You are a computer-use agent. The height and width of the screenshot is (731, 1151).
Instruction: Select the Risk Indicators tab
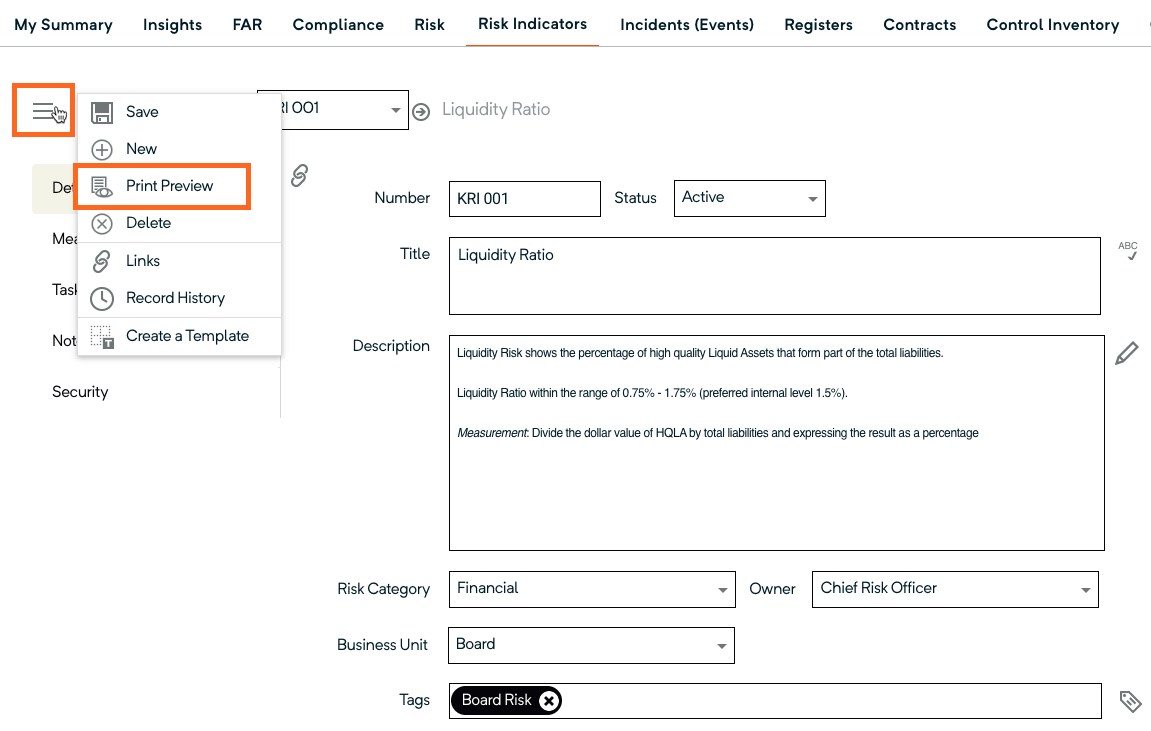532,24
